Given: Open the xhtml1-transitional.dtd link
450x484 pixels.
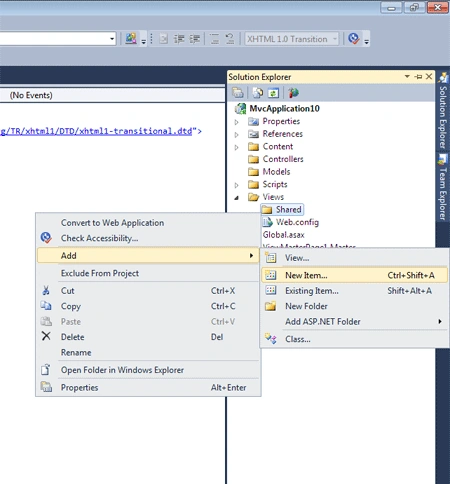Looking at the screenshot, I should (x=96, y=131).
